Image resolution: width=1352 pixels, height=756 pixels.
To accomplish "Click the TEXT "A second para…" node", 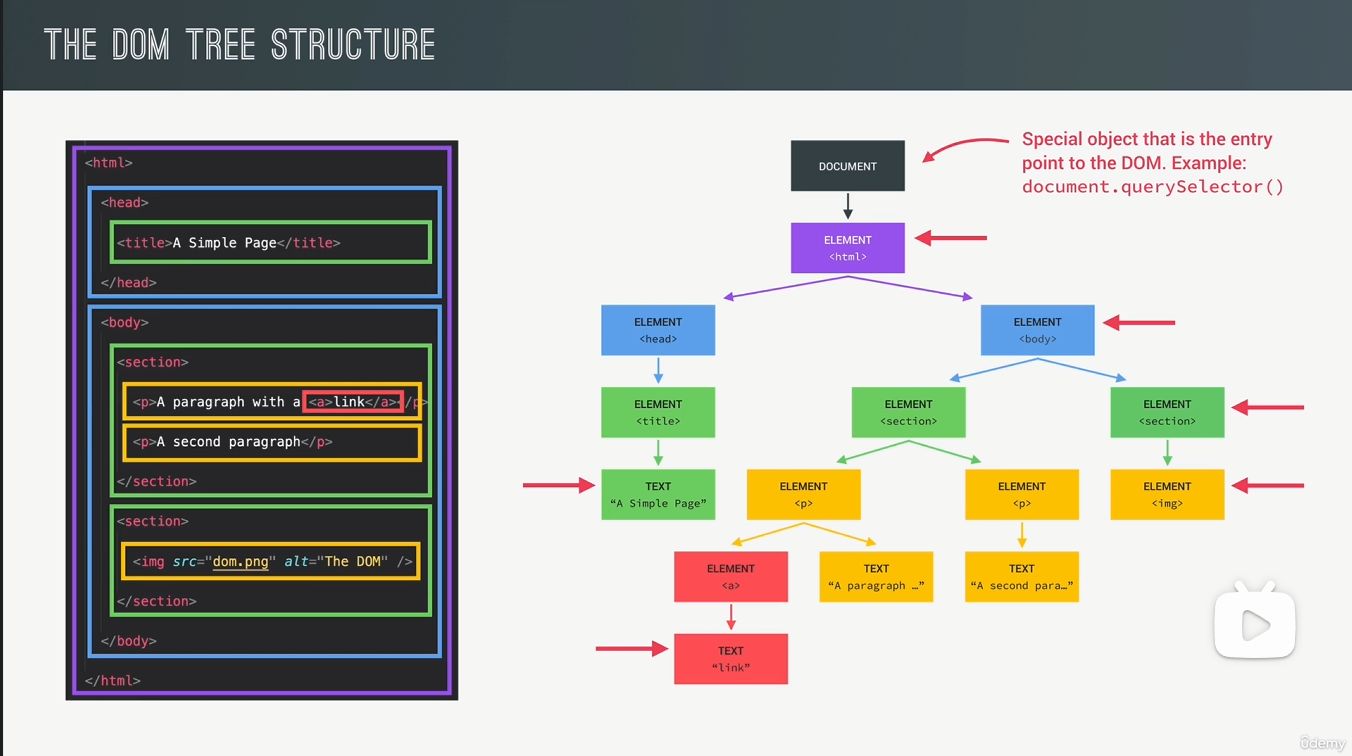I will [x=1021, y=577].
